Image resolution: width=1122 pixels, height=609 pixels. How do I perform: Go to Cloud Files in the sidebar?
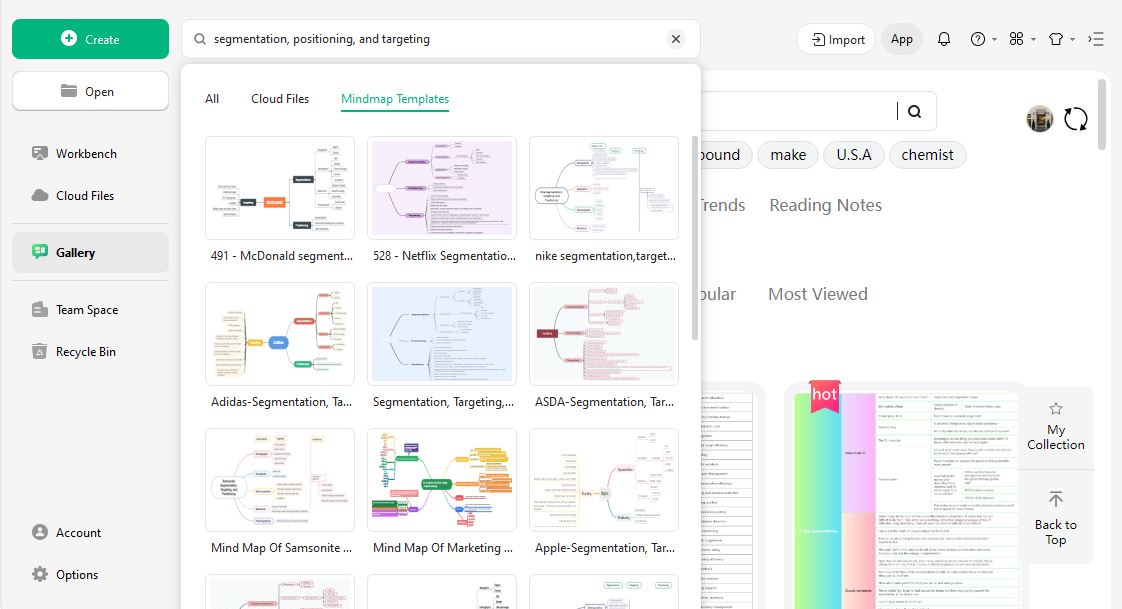(x=90, y=195)
